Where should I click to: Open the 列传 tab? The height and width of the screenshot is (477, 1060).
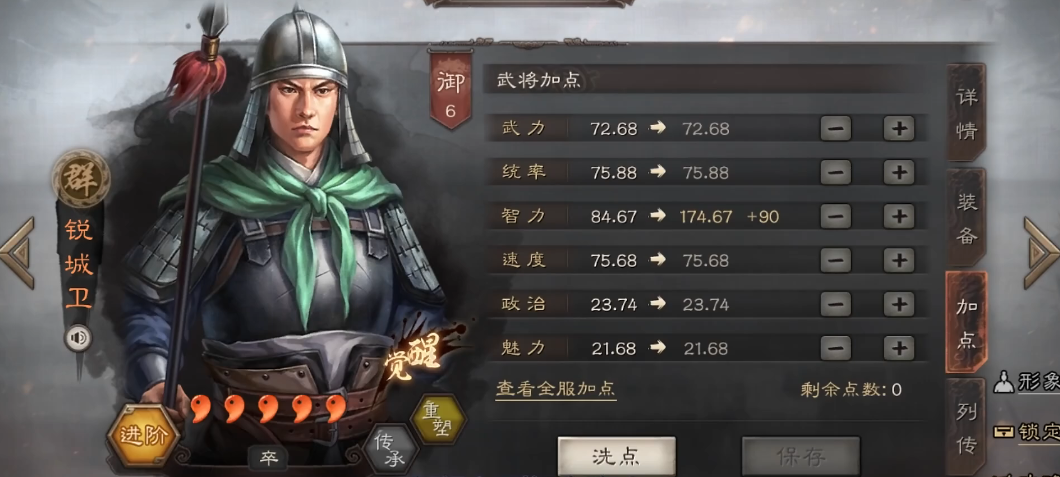pyautogui.click(x=966, y=428)
